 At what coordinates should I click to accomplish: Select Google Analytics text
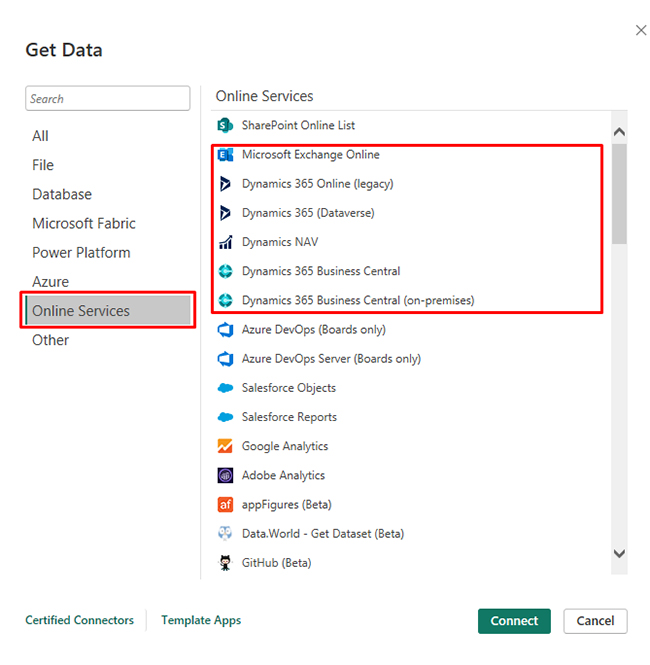(285, 446)
